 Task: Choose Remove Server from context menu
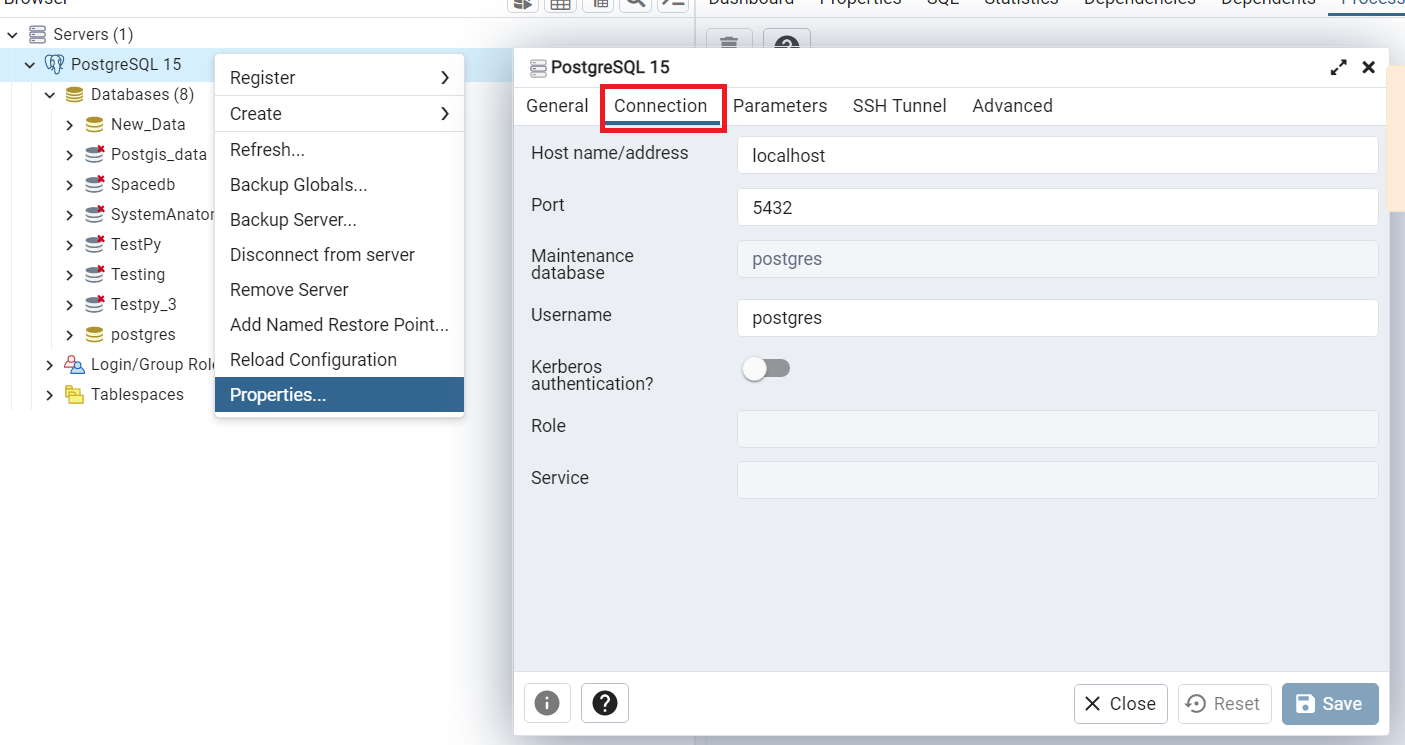(339, 290)
